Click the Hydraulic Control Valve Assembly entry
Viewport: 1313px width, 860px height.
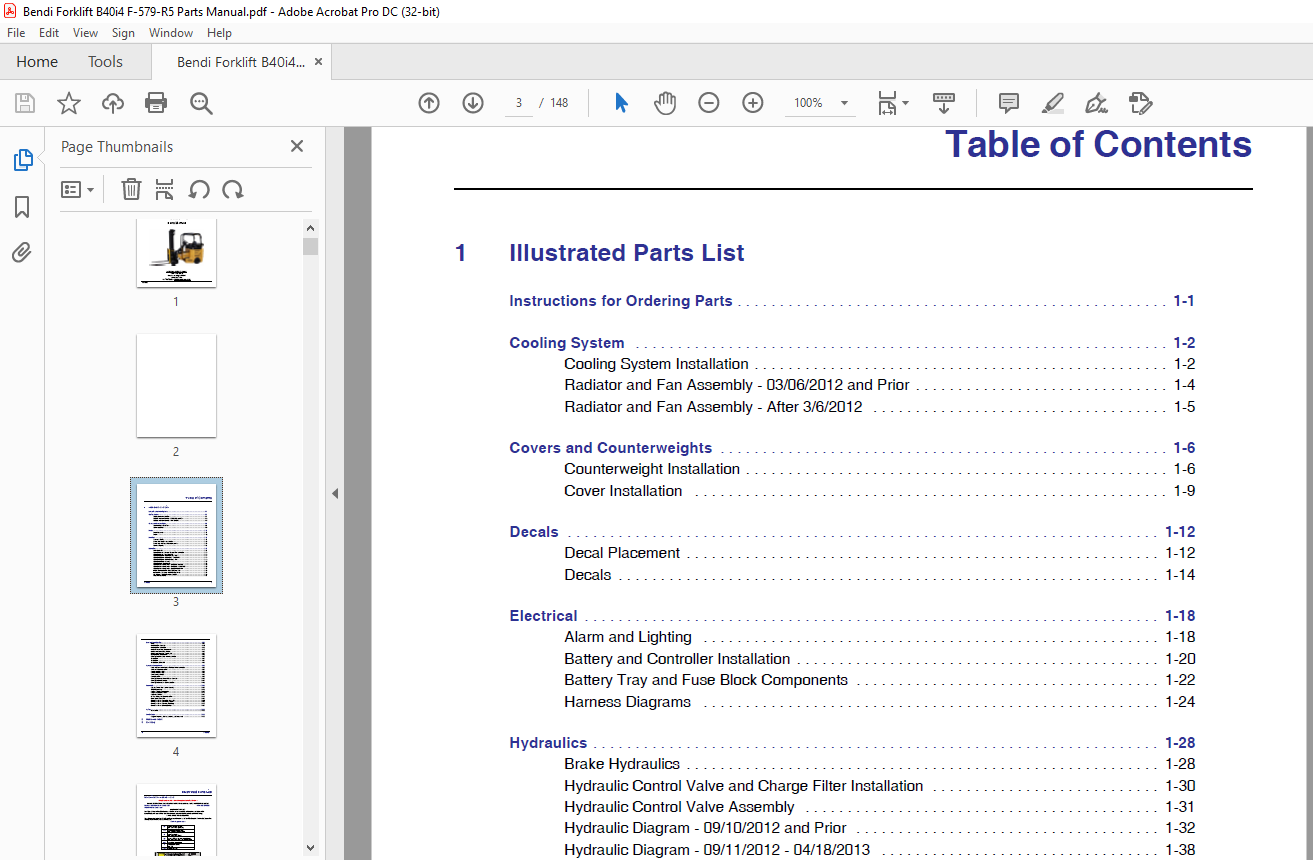(679, 807)
